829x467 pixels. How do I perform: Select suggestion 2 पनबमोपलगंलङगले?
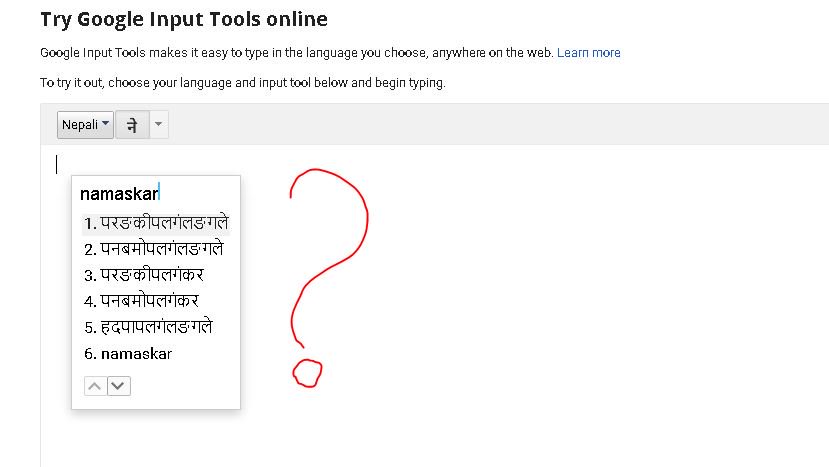pyautogui.click(x=154, y=249)
